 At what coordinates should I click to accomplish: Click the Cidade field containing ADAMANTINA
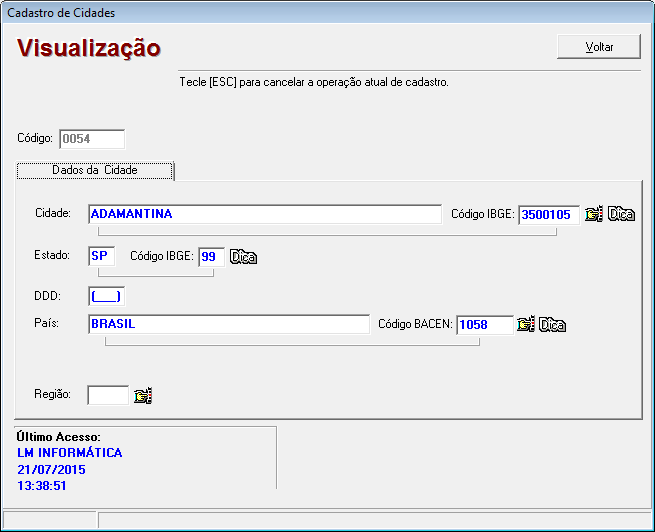(x=264, y=214)
